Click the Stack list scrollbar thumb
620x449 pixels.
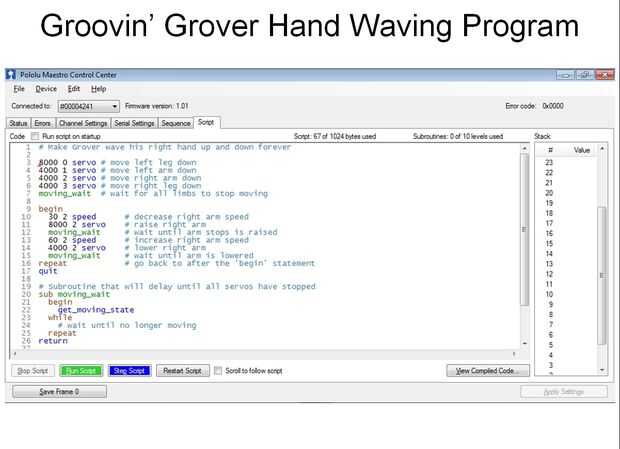point(602,275)
